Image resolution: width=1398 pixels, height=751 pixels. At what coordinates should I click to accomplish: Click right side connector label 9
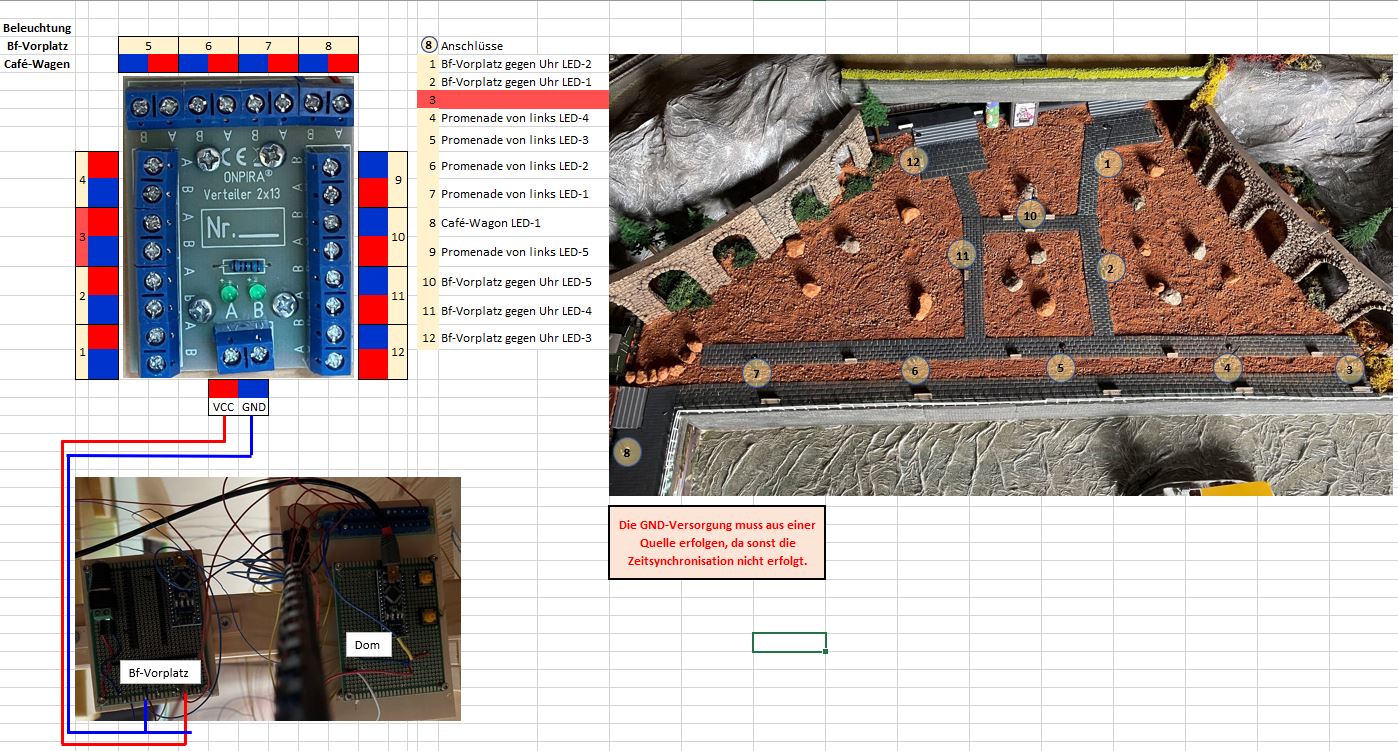(x=398, y=180)
